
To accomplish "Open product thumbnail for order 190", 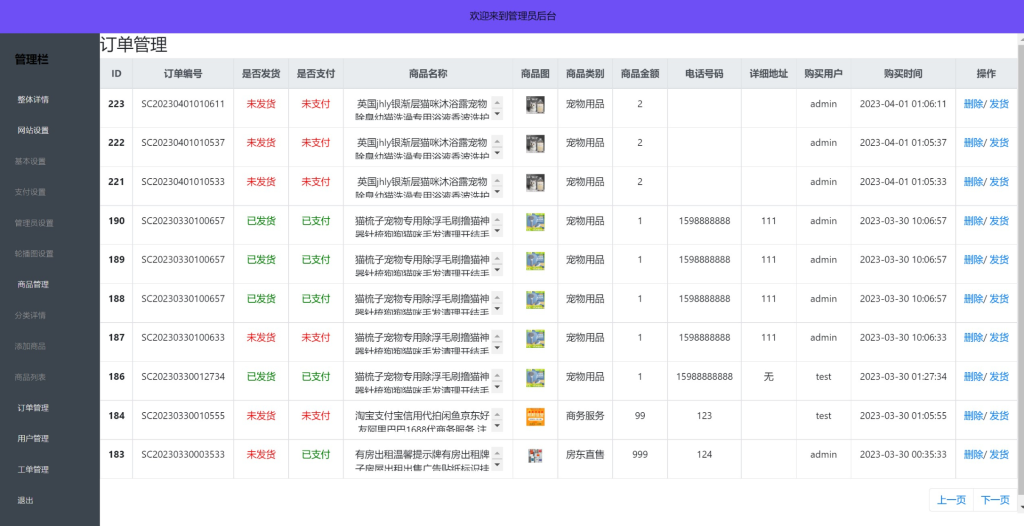I will point(535,222).
